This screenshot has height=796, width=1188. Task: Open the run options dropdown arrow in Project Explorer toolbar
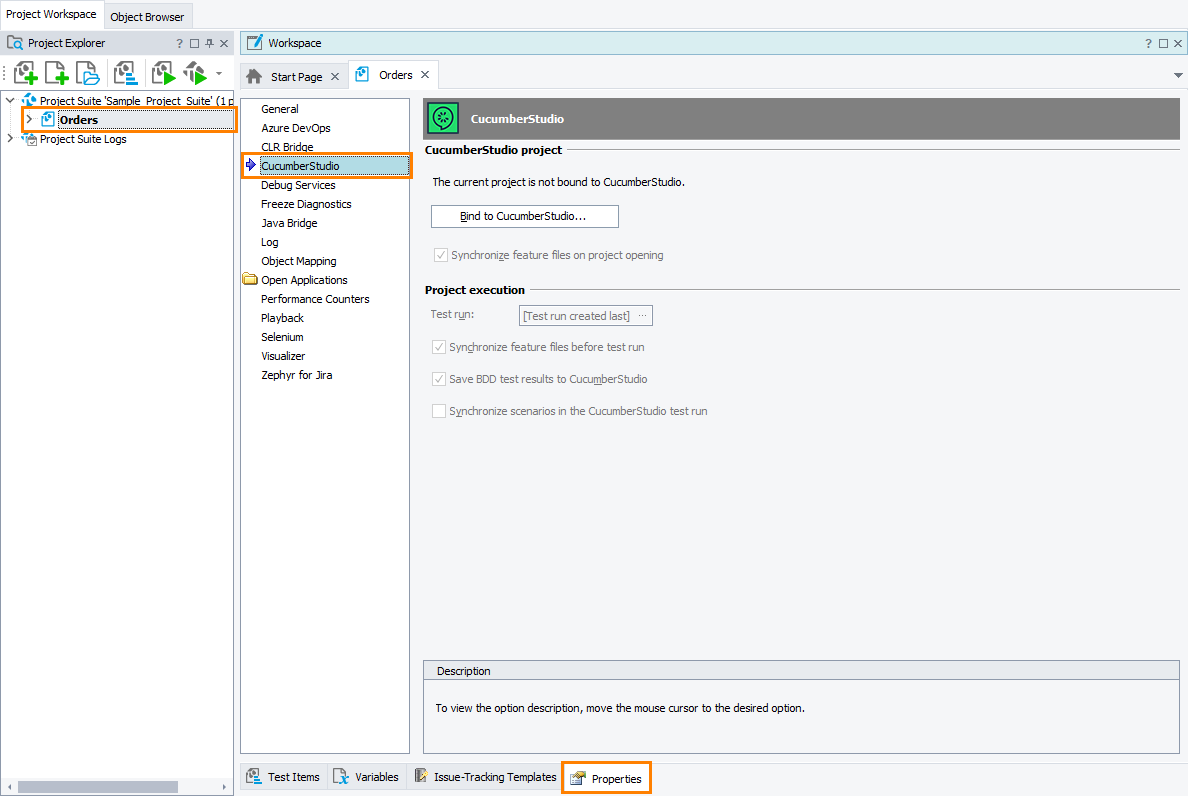pos(219,73)
